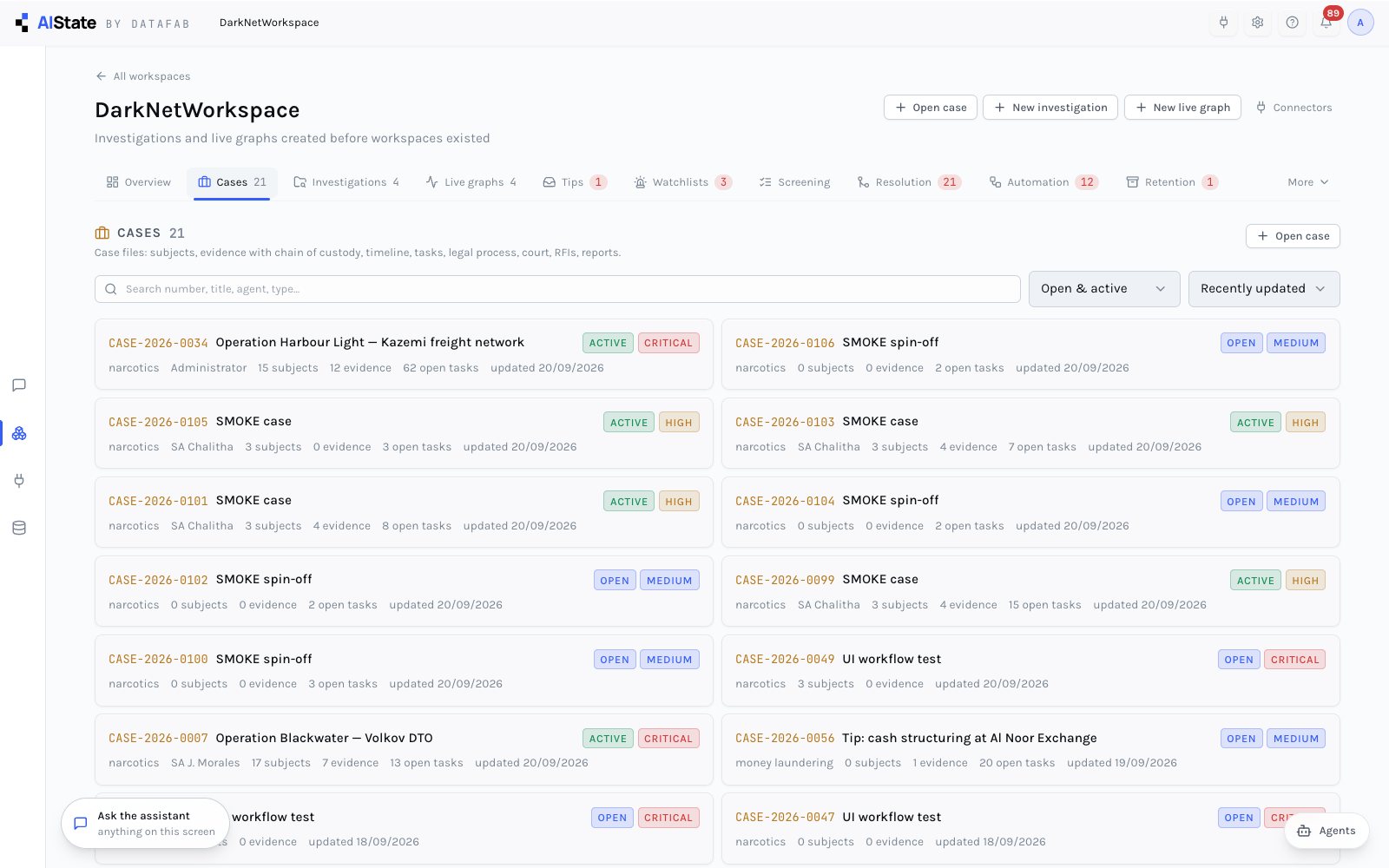This screenshot has height=868, width=1389.
Task: Switch to the Investigations tab
Action: click(346, 182)
